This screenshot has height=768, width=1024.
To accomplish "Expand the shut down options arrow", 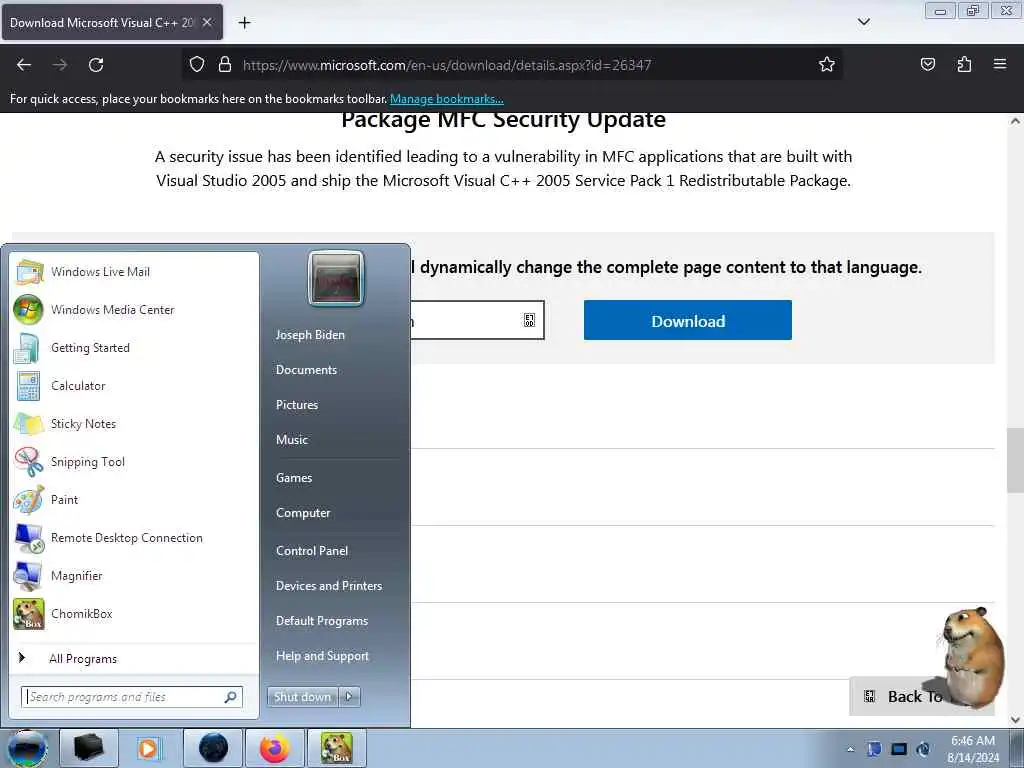I will (349, 697).
